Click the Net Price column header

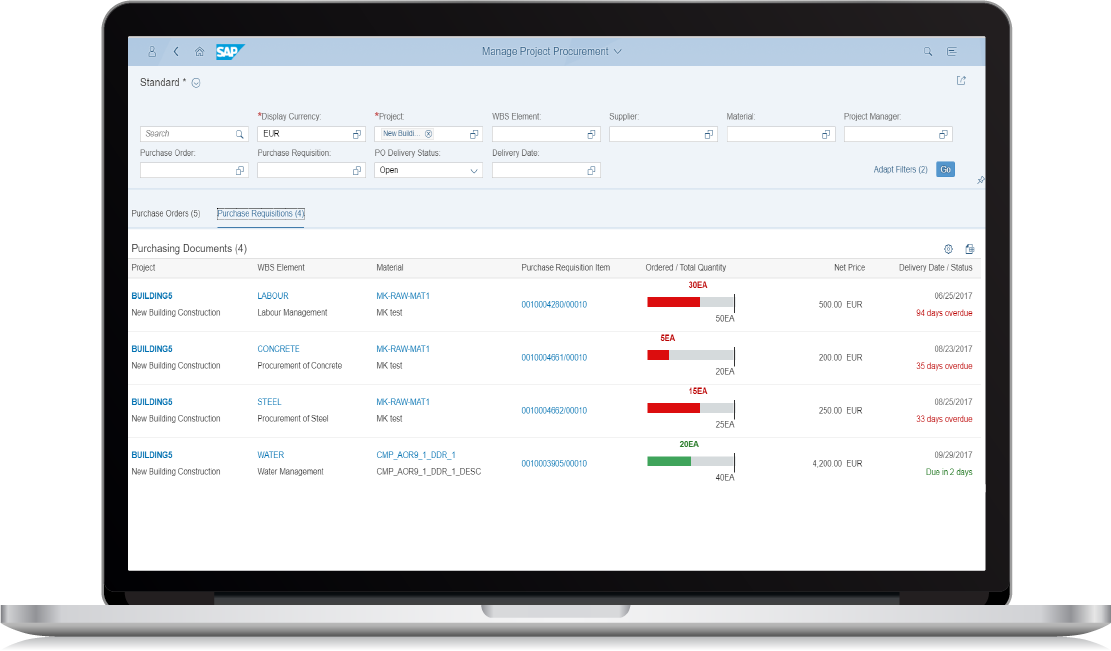[850, 268]
